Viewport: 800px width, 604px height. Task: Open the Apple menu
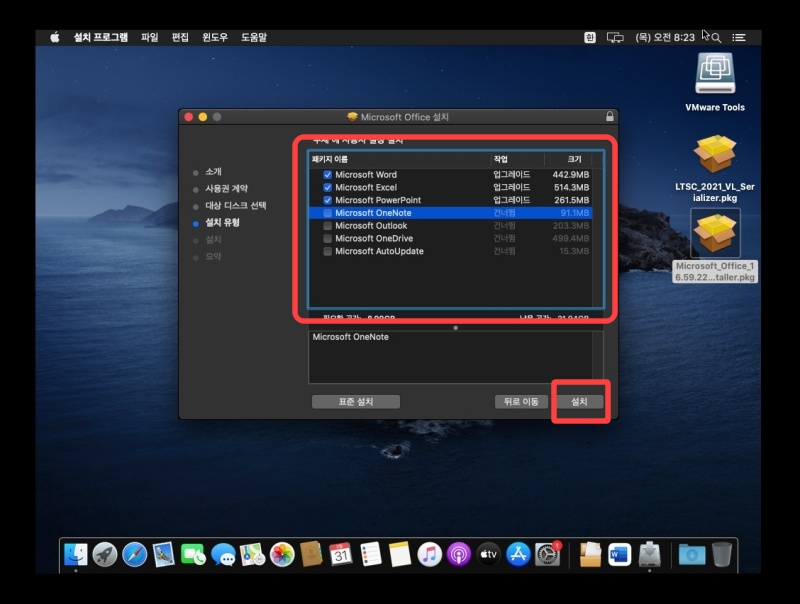(55, 37)
